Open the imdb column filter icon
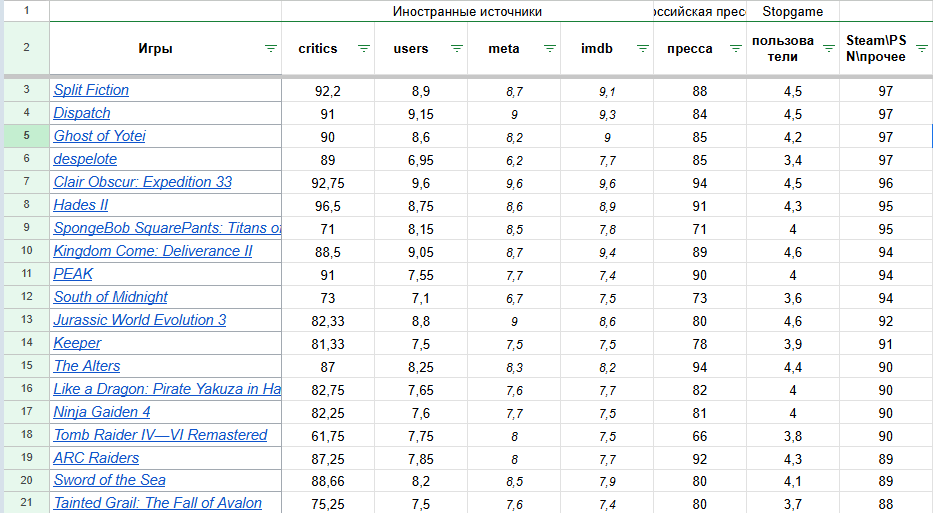The image size is (933, 513). tap(642, 48)
